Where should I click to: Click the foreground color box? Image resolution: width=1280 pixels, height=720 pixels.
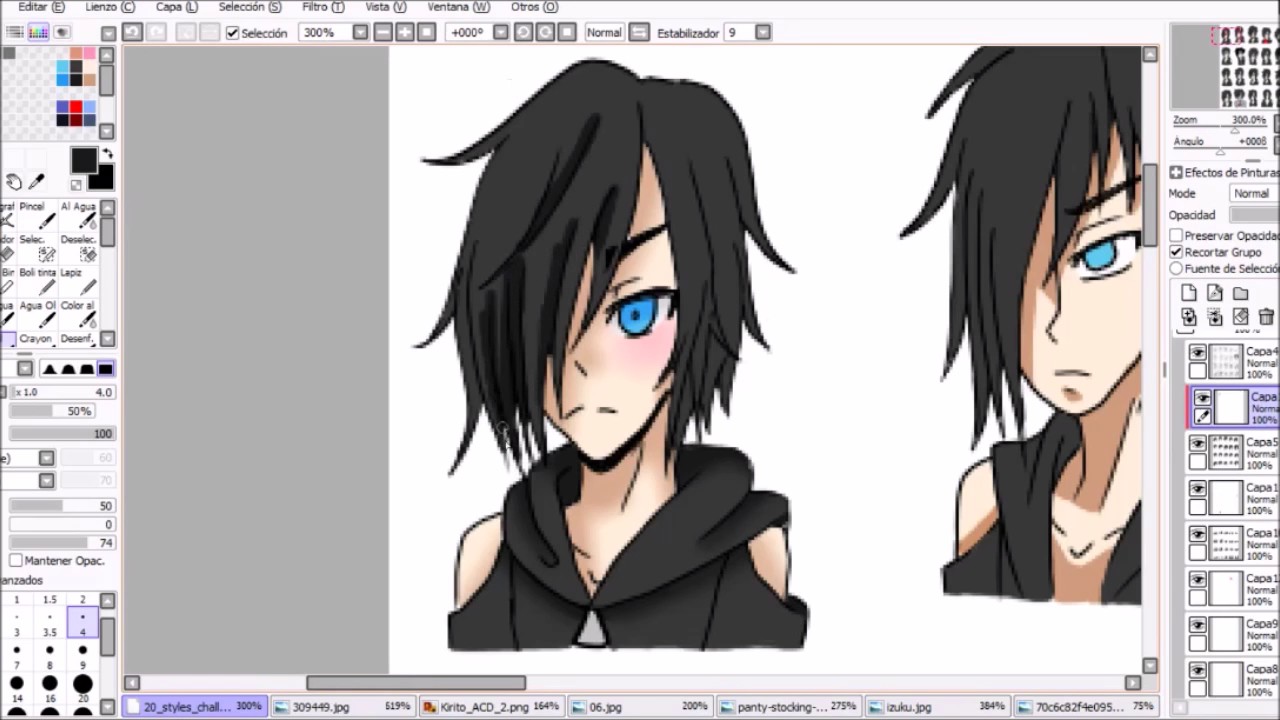tap(83, 160)
